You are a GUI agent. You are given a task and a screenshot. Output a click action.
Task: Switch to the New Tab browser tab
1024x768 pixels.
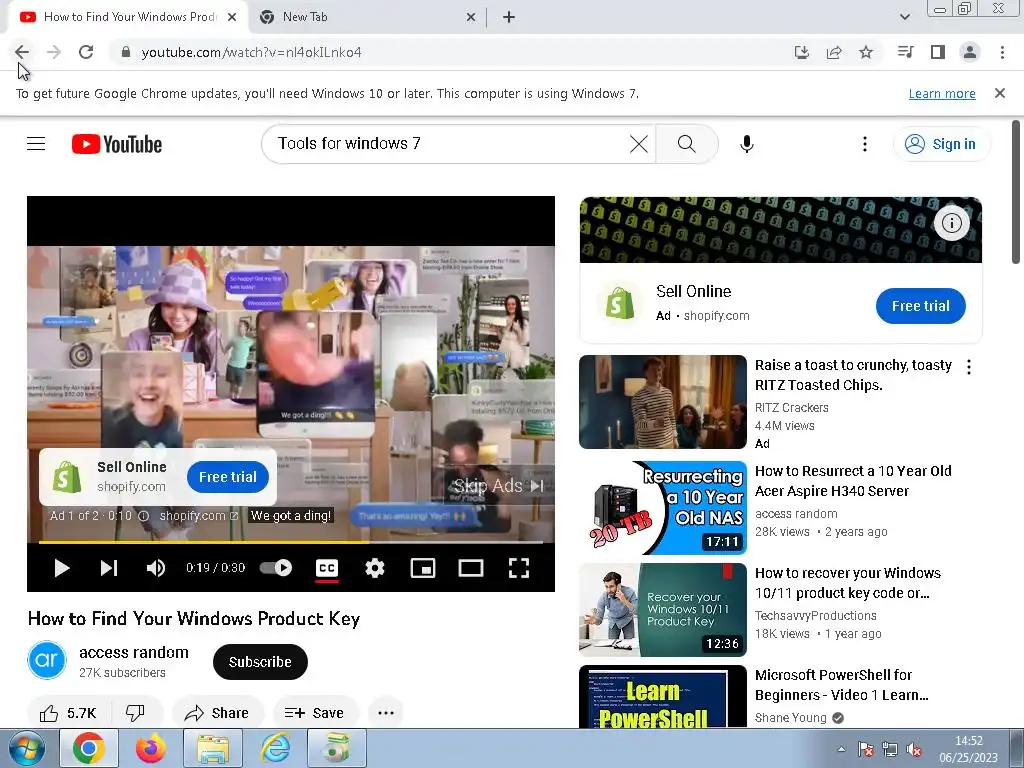pos(366,17)
